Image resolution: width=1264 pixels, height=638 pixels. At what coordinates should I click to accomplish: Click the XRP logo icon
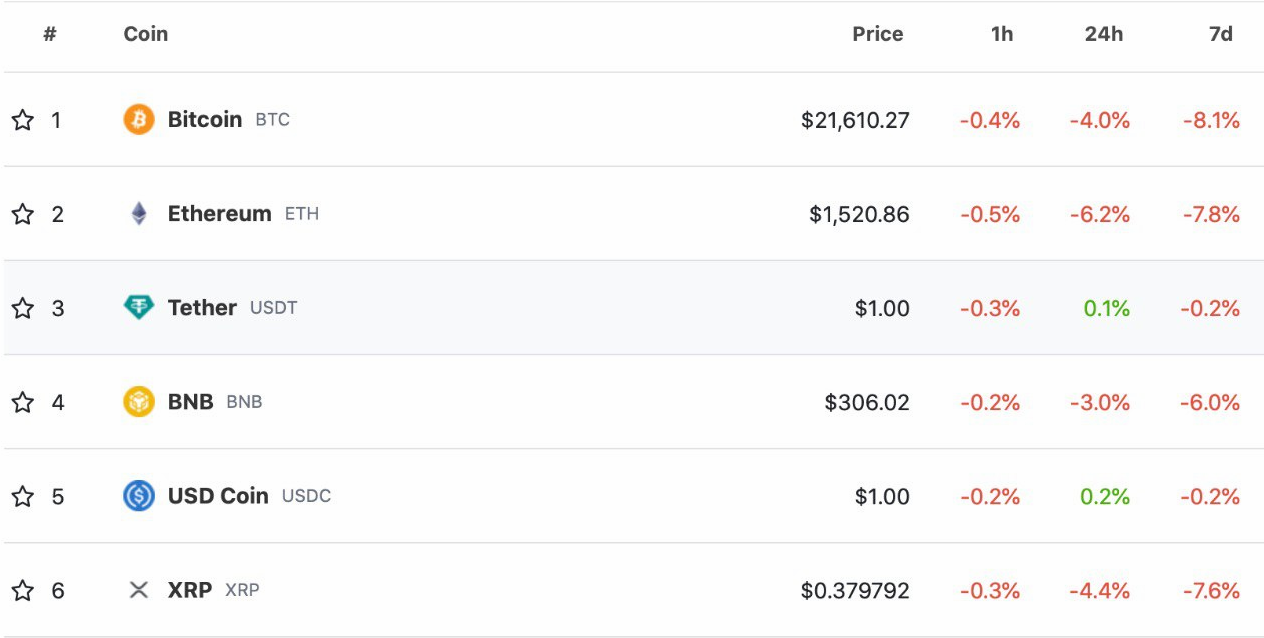[139, 590]
